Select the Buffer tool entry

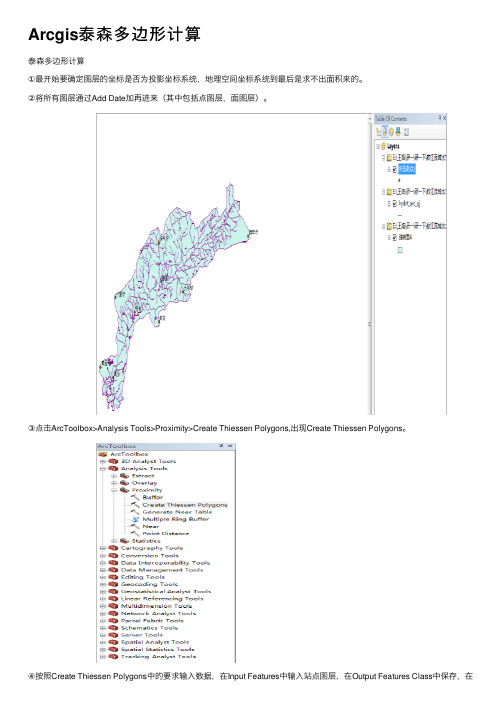click(x=152, y=497)
